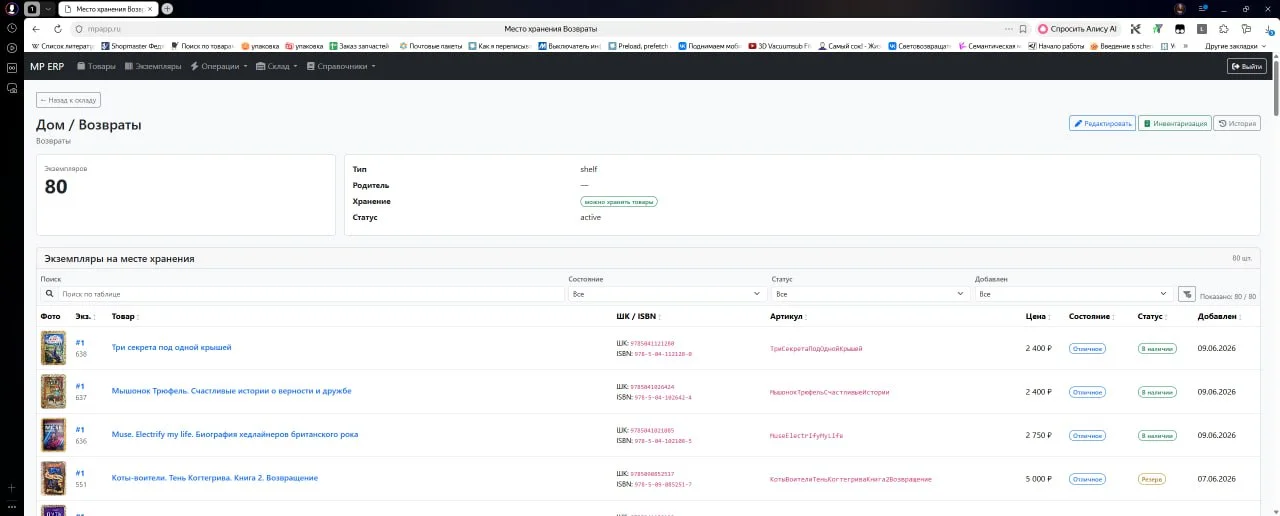Open book Три секрета под одной крышей
This screenshot has height=516, width=1280.
pyautogui.click(x=171, y=347)
